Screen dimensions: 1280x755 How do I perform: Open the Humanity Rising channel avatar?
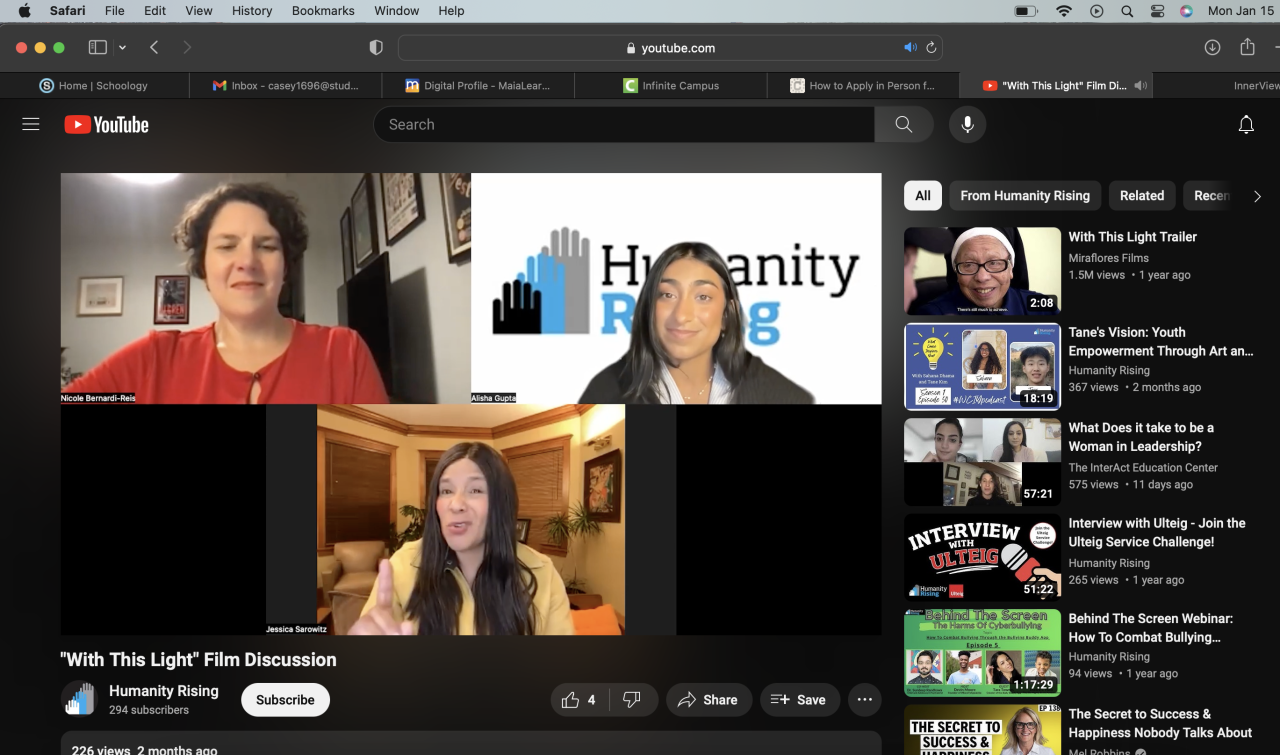[79, 699]
